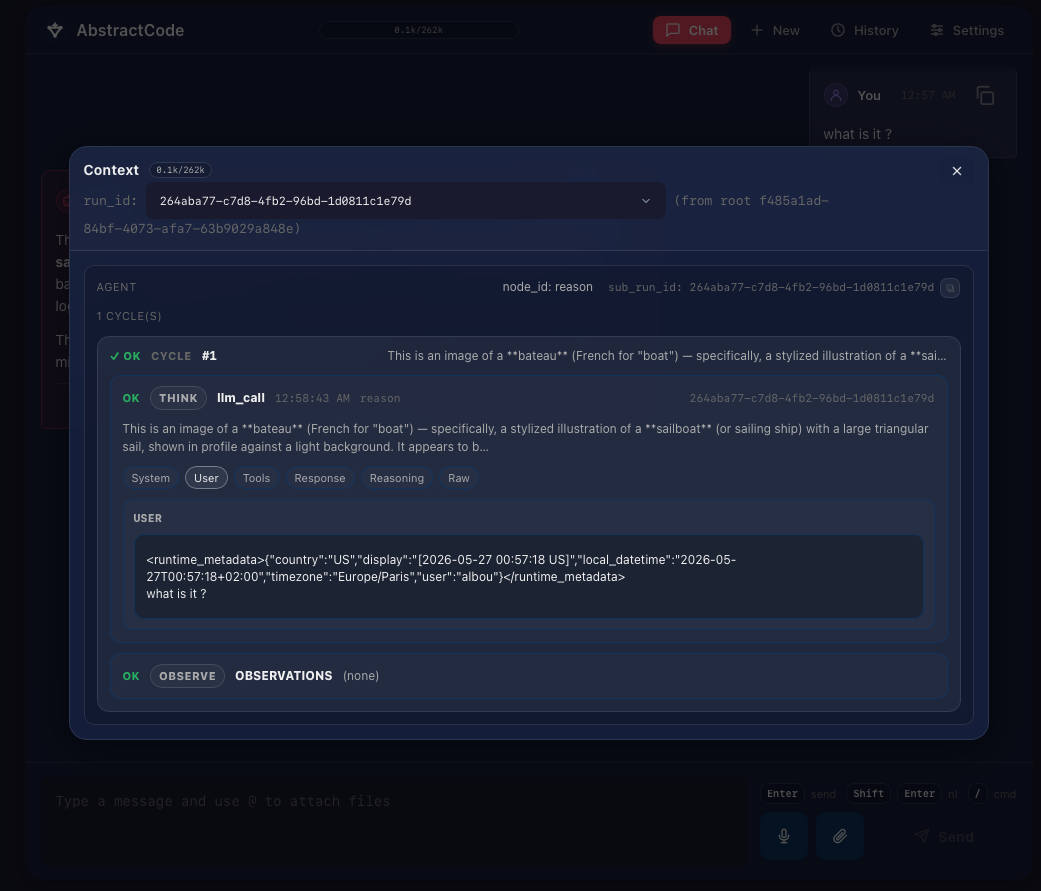Click the 0.1k/262k context badge
Screen dimensions: 1041x891
(181, 170)
